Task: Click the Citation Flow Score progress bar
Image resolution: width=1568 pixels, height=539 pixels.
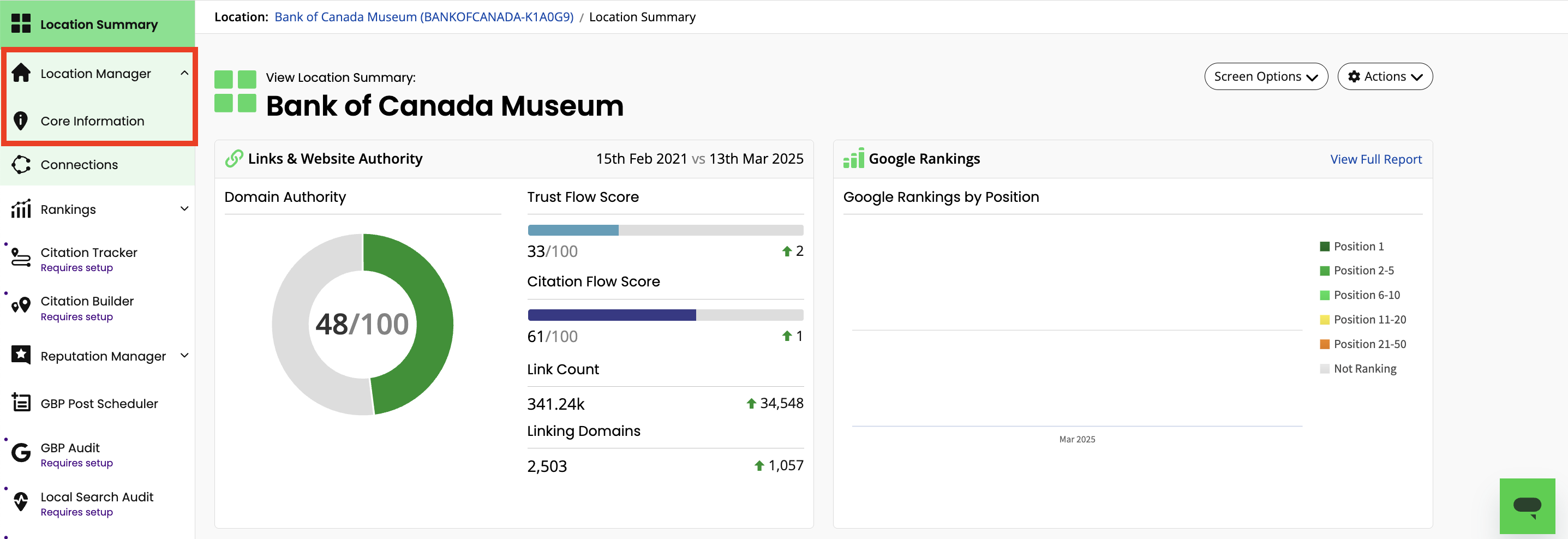Action: click(665, 315)
